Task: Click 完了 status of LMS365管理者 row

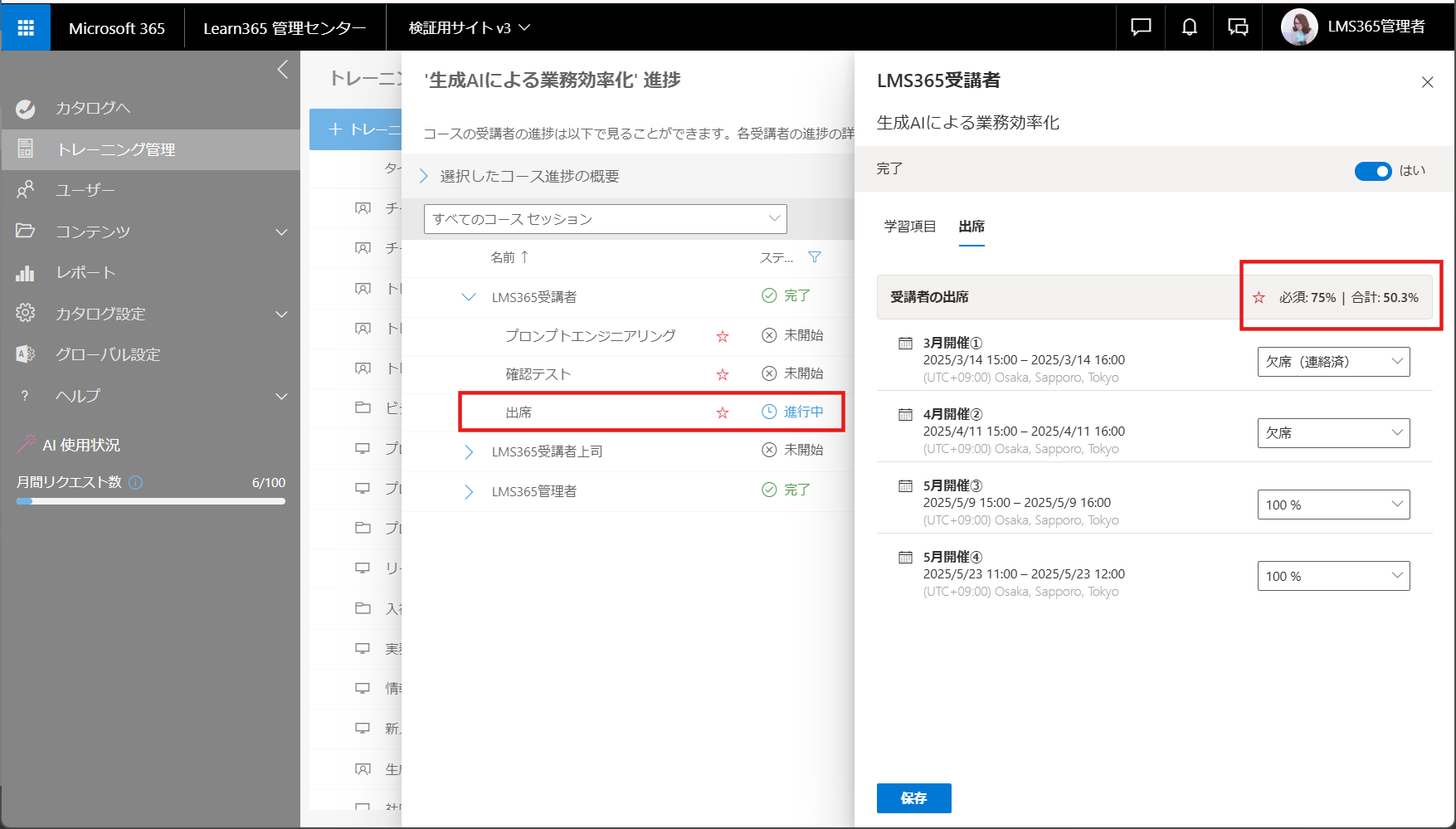Action: (786, 490)
